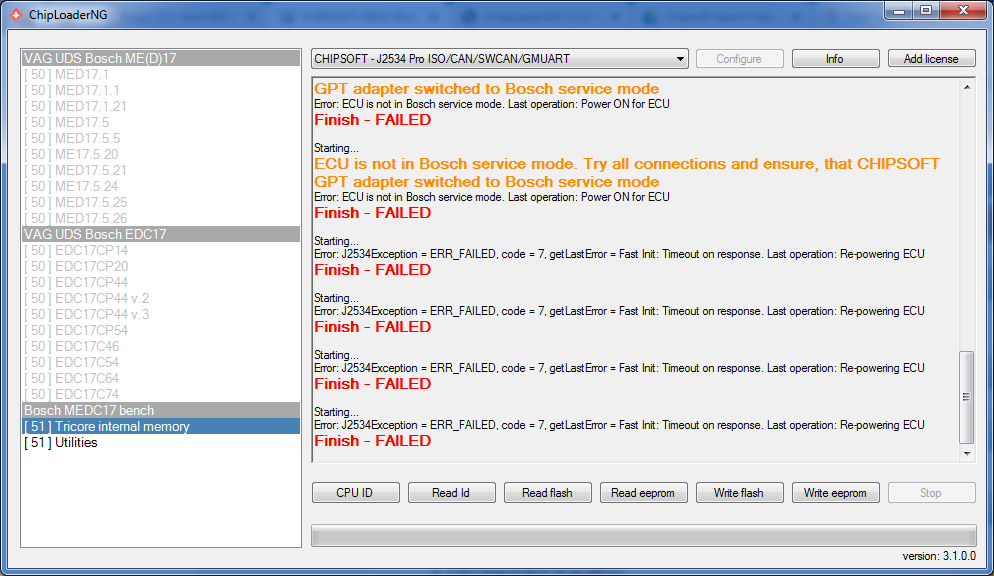Select the Bosch MEDC17 bench header

(160, 410)
